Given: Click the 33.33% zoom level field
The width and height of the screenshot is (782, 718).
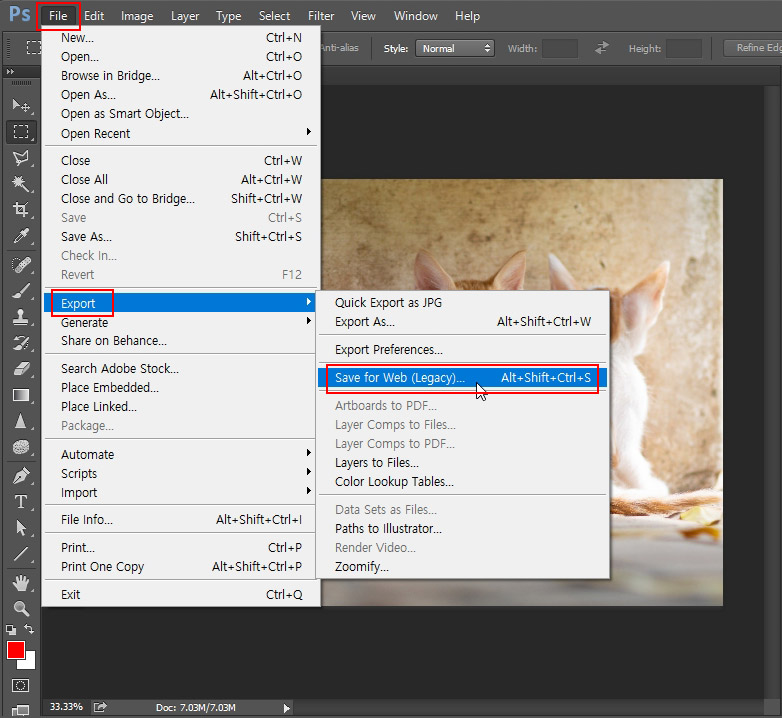Looking at the screenshot, I should [x=66, y=707].
